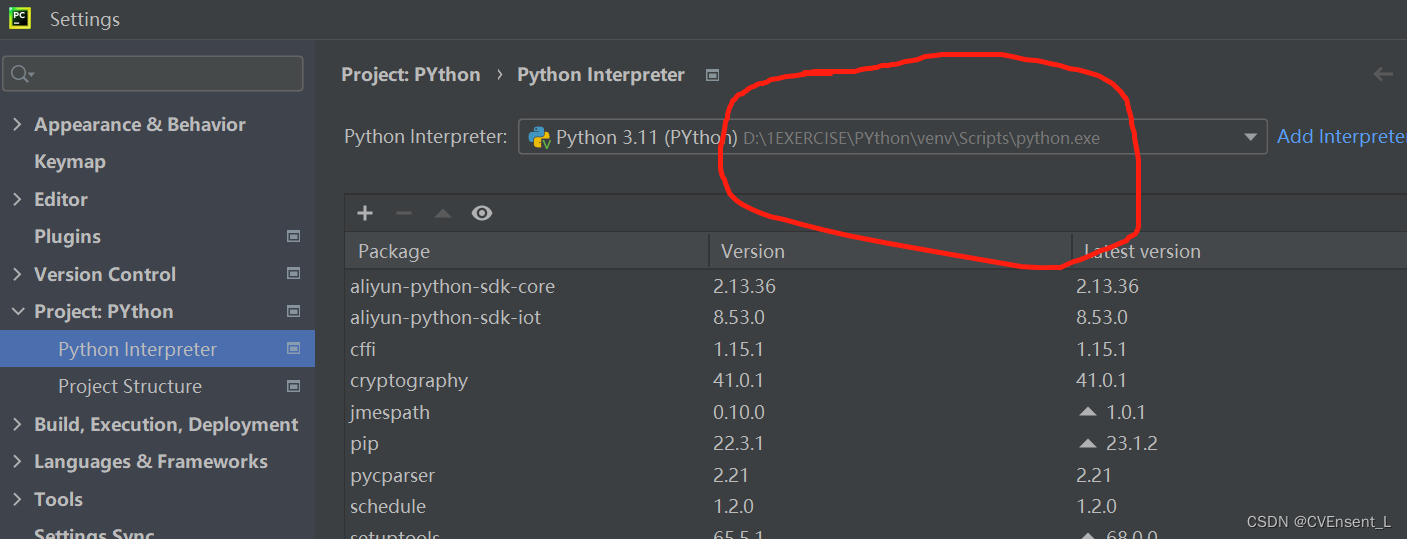Click jmespath upgrade-available arrow icon
The height and width of the screenshot is (539, 1407).
coord(1088,412)
